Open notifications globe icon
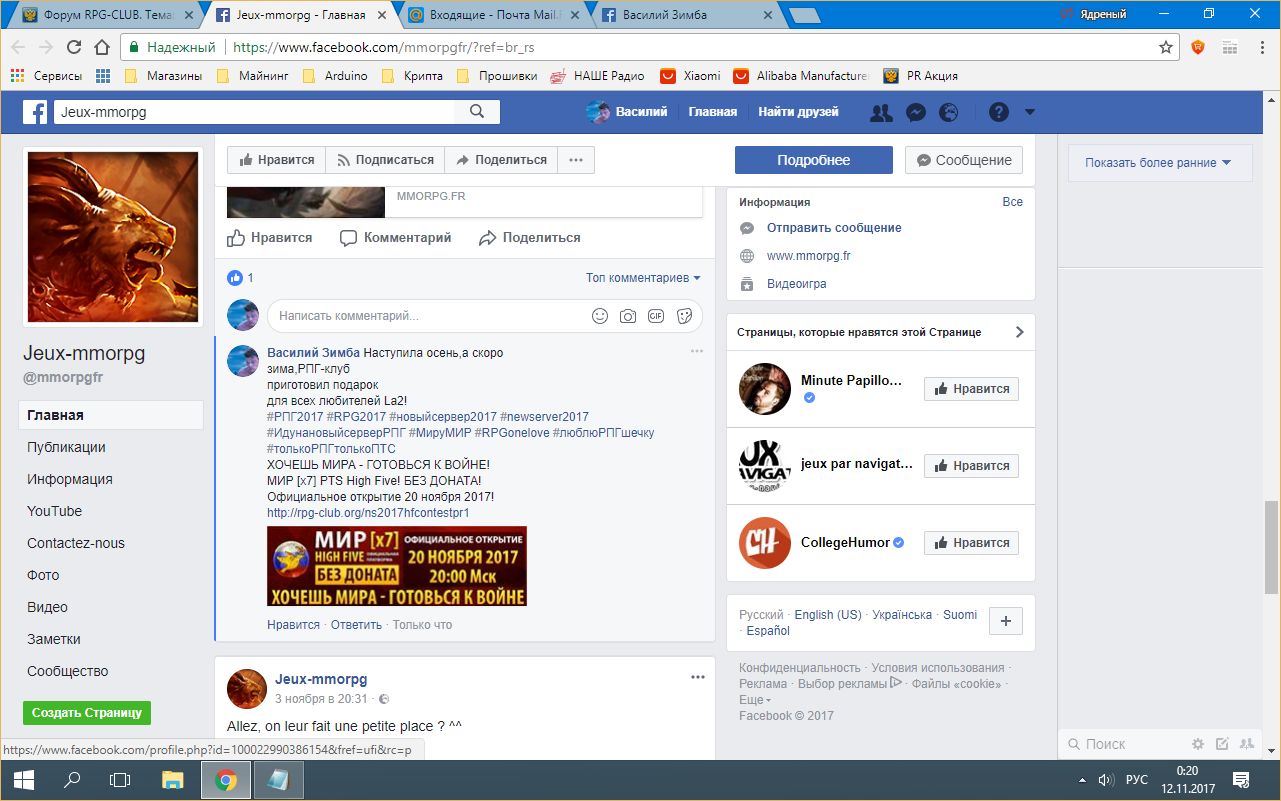The width and height of the screenshot is (1281, 801). click(x=947, y=112)
